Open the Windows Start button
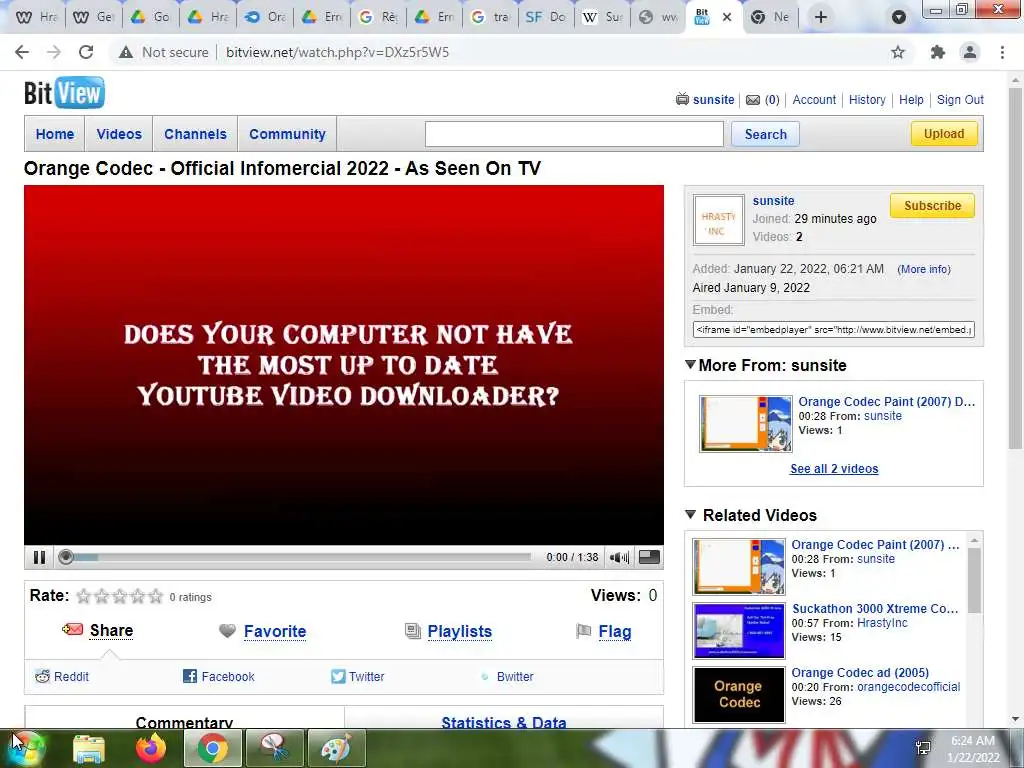Screen dimensions: 1024x768 27,748
